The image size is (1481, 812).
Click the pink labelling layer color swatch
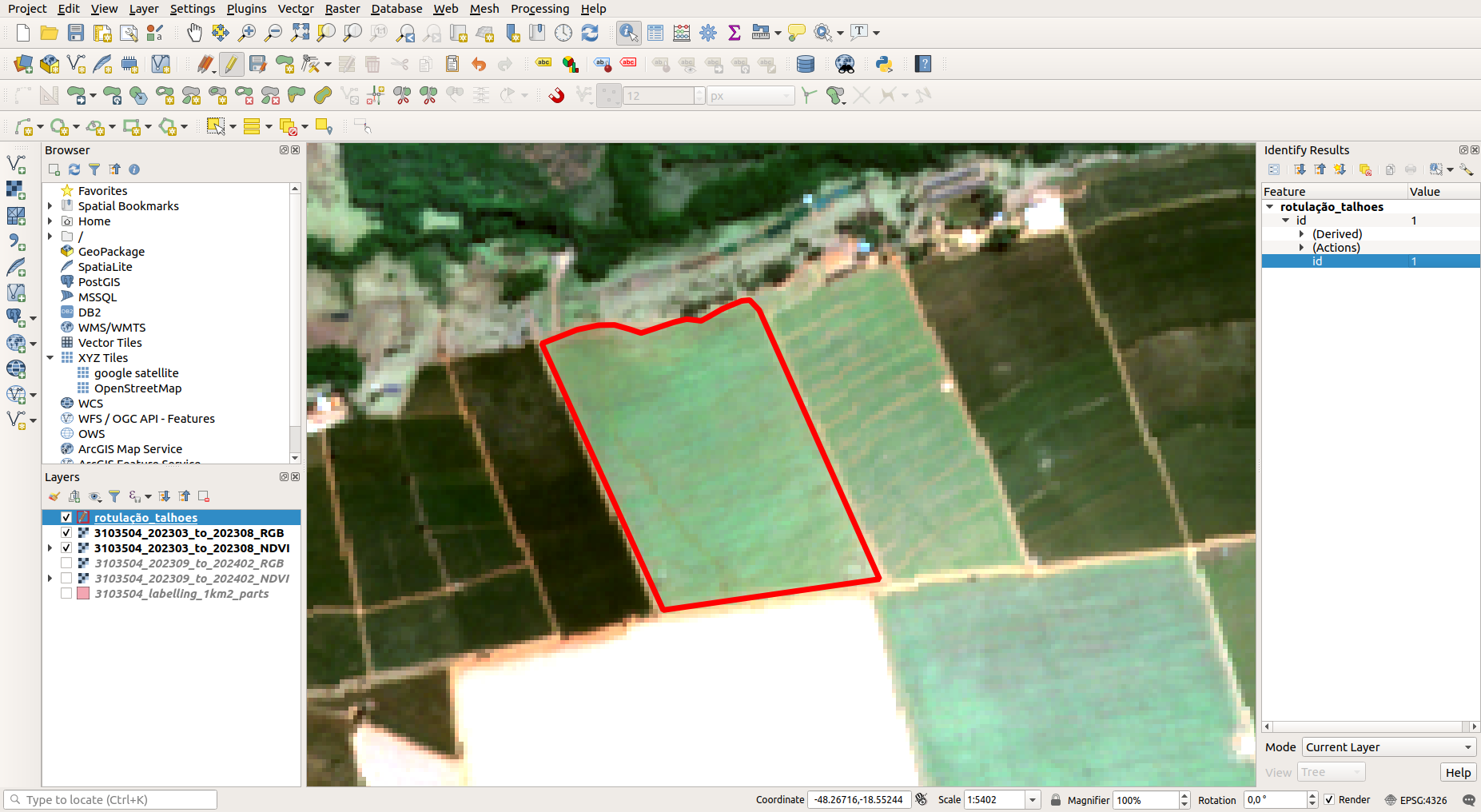[83, 593]
